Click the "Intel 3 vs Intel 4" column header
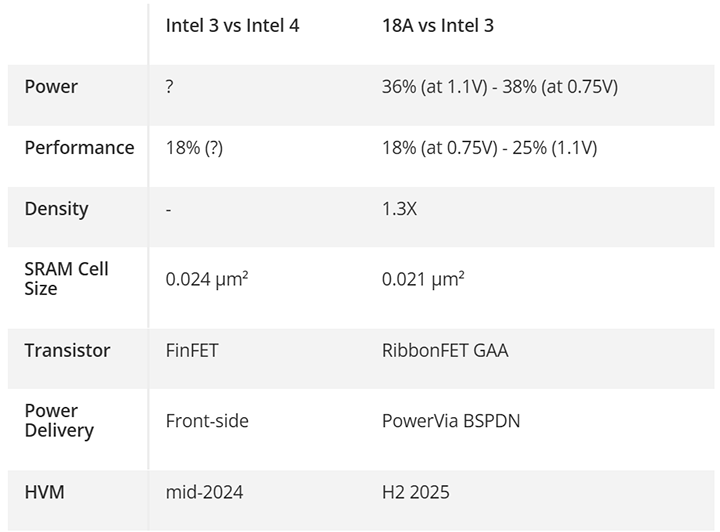 coord(232,26)
